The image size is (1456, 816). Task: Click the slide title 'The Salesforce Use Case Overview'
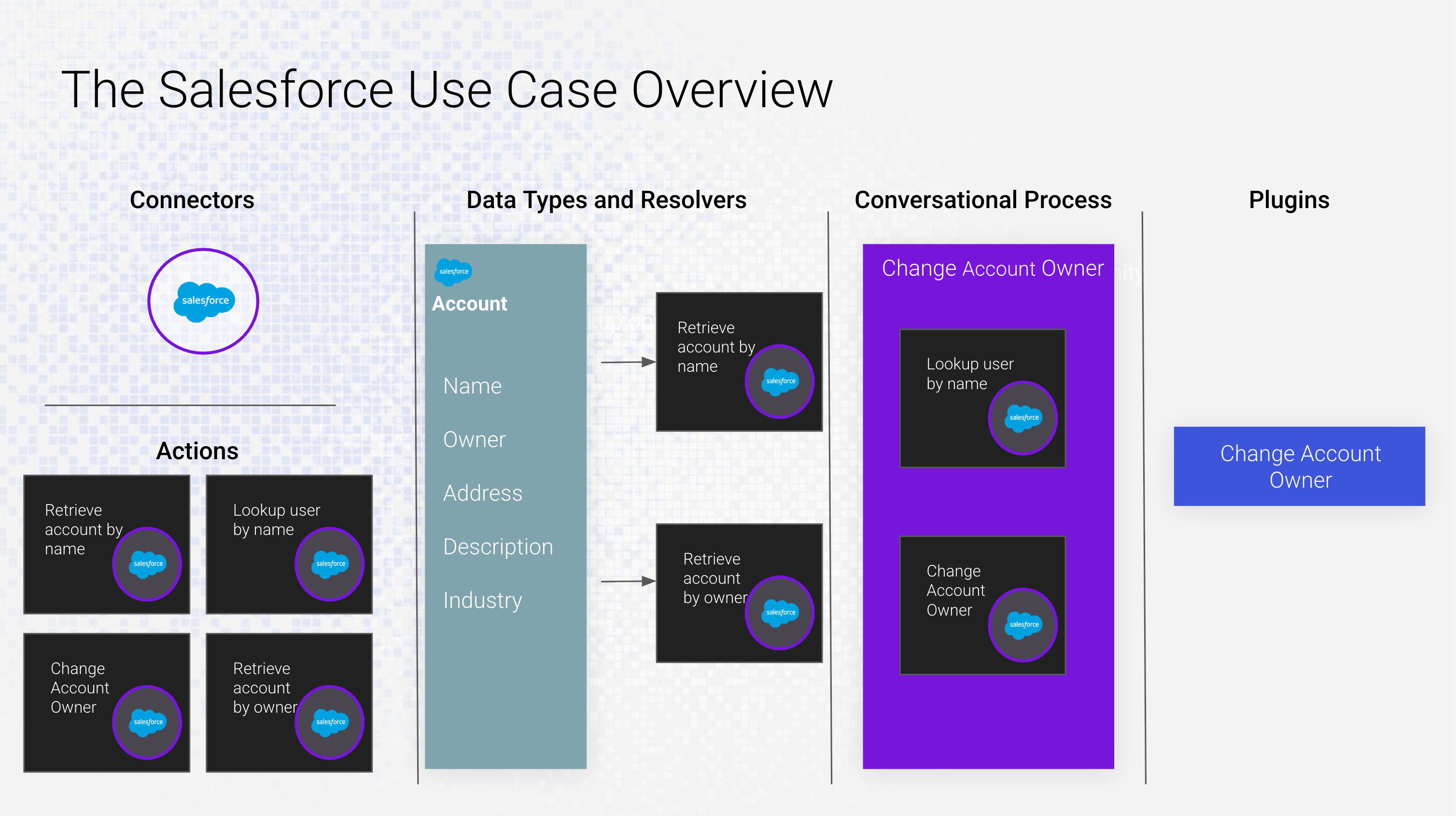click(447, 90)
